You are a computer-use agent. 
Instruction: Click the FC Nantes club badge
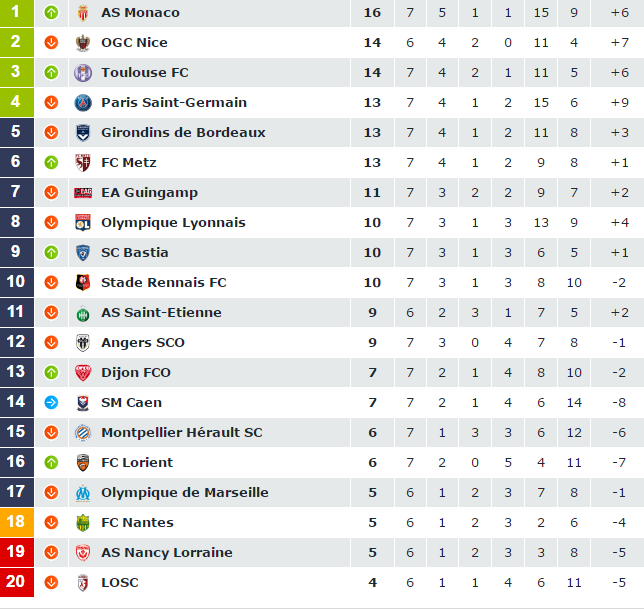[x=83, y=523]
